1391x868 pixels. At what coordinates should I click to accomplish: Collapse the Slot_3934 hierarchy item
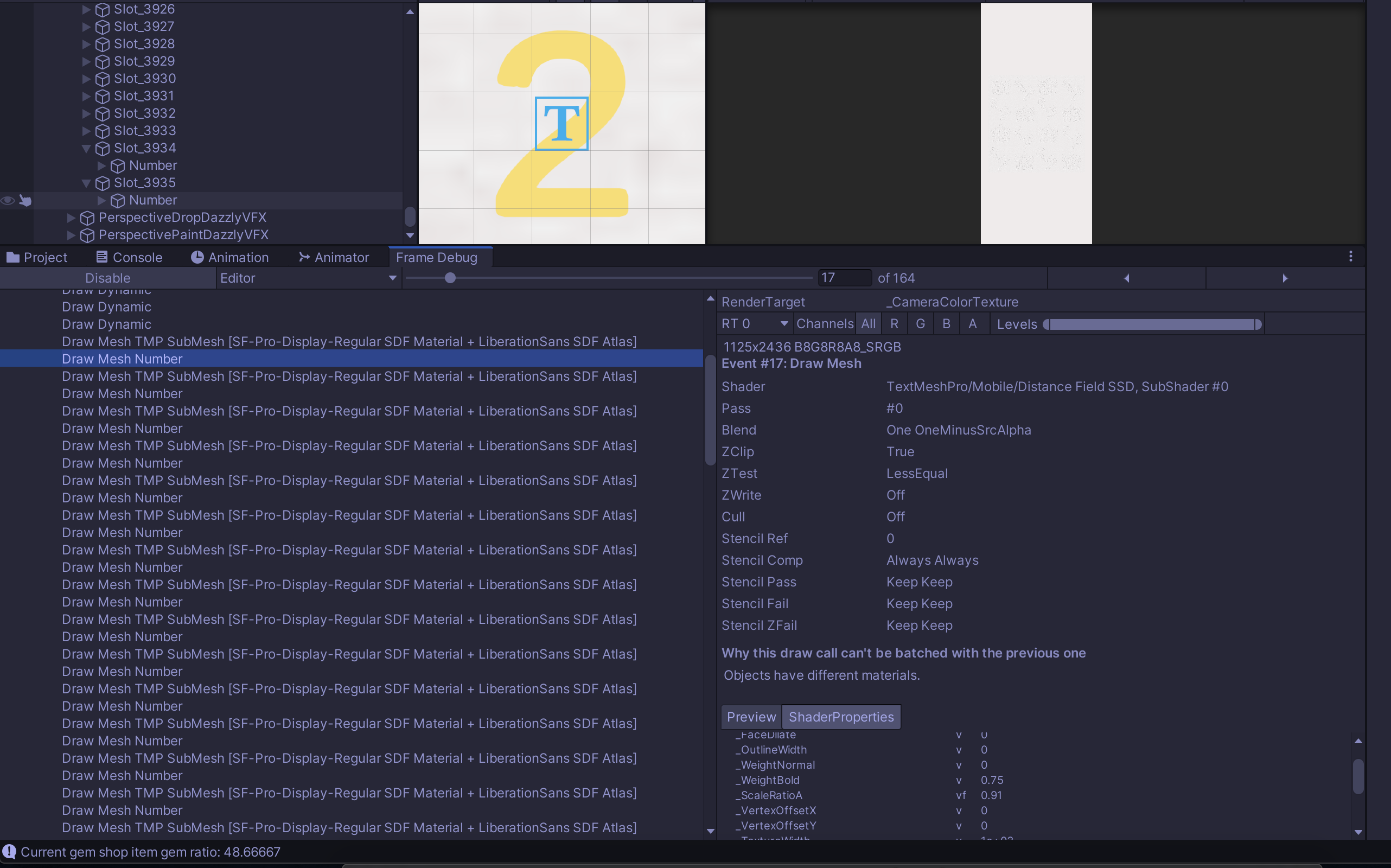pos(87,148)
